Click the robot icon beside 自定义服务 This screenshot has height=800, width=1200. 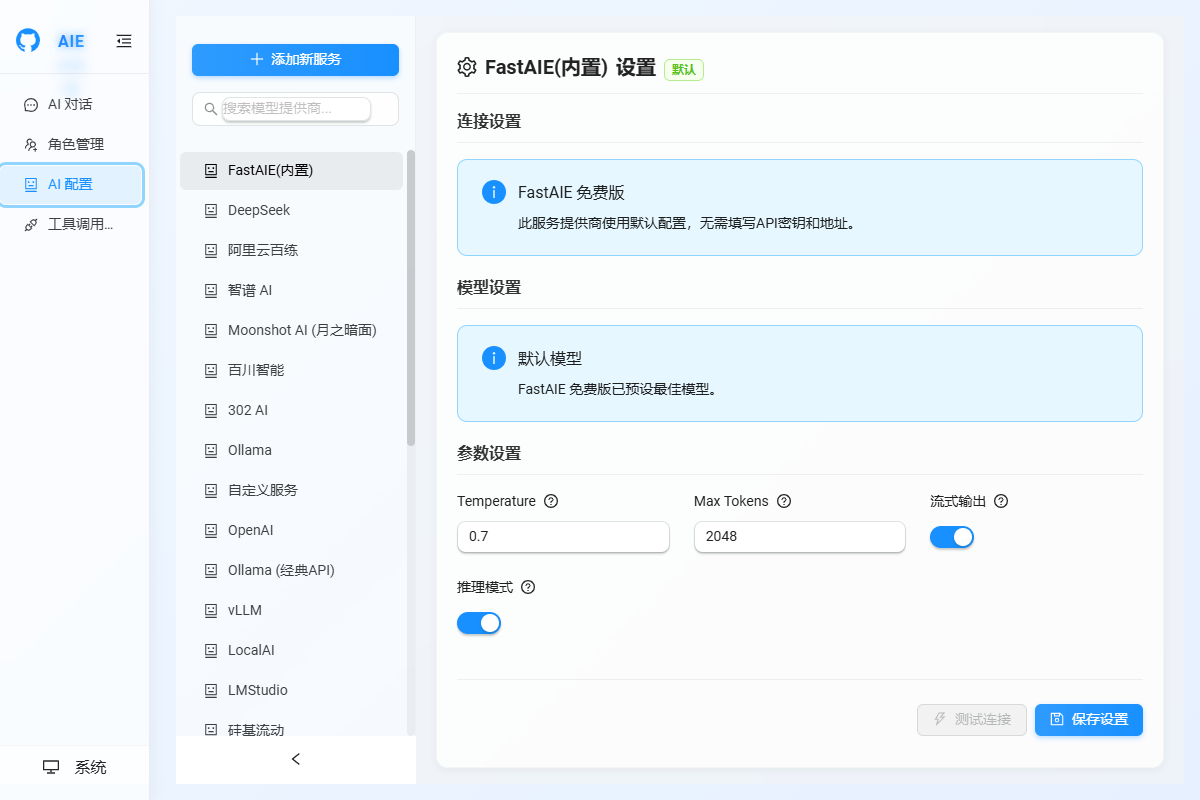[x=211, y=490]
